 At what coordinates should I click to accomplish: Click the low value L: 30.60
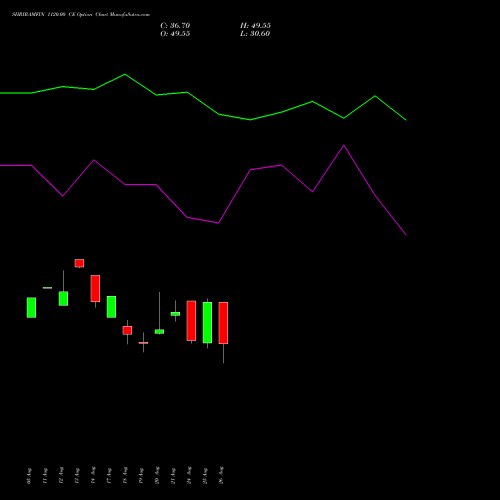[255, 34]
